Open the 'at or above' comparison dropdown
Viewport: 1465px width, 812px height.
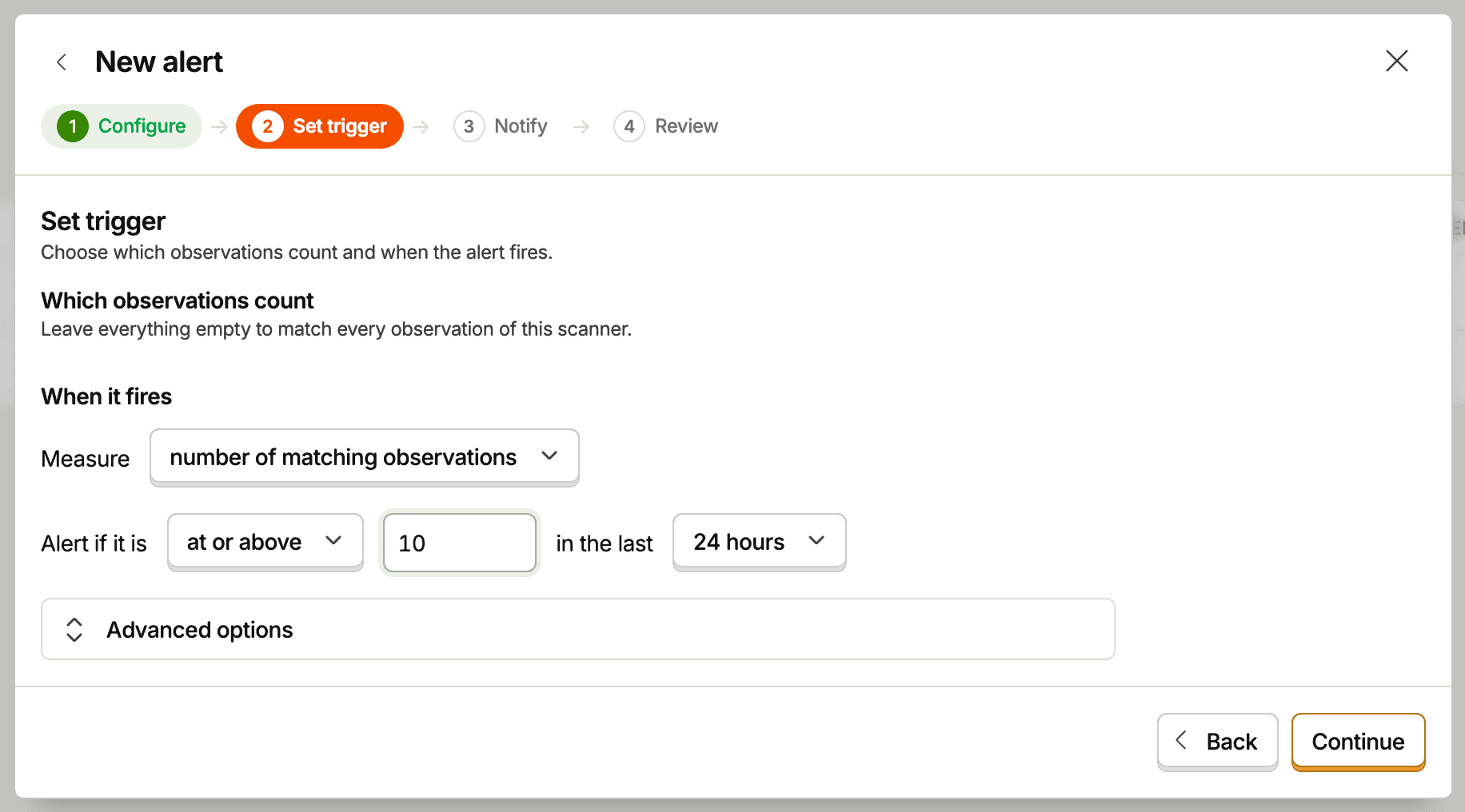point(265,542)
